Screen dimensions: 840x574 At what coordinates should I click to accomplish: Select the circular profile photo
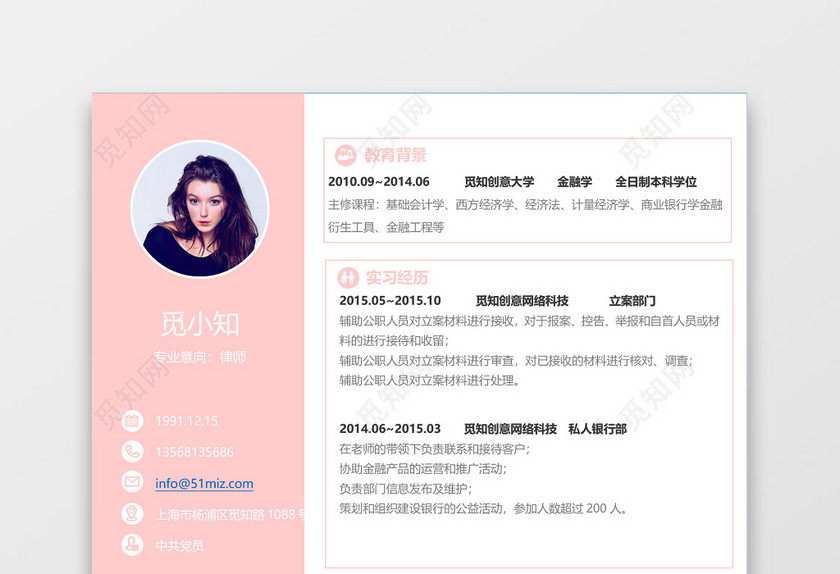[200, 209]
